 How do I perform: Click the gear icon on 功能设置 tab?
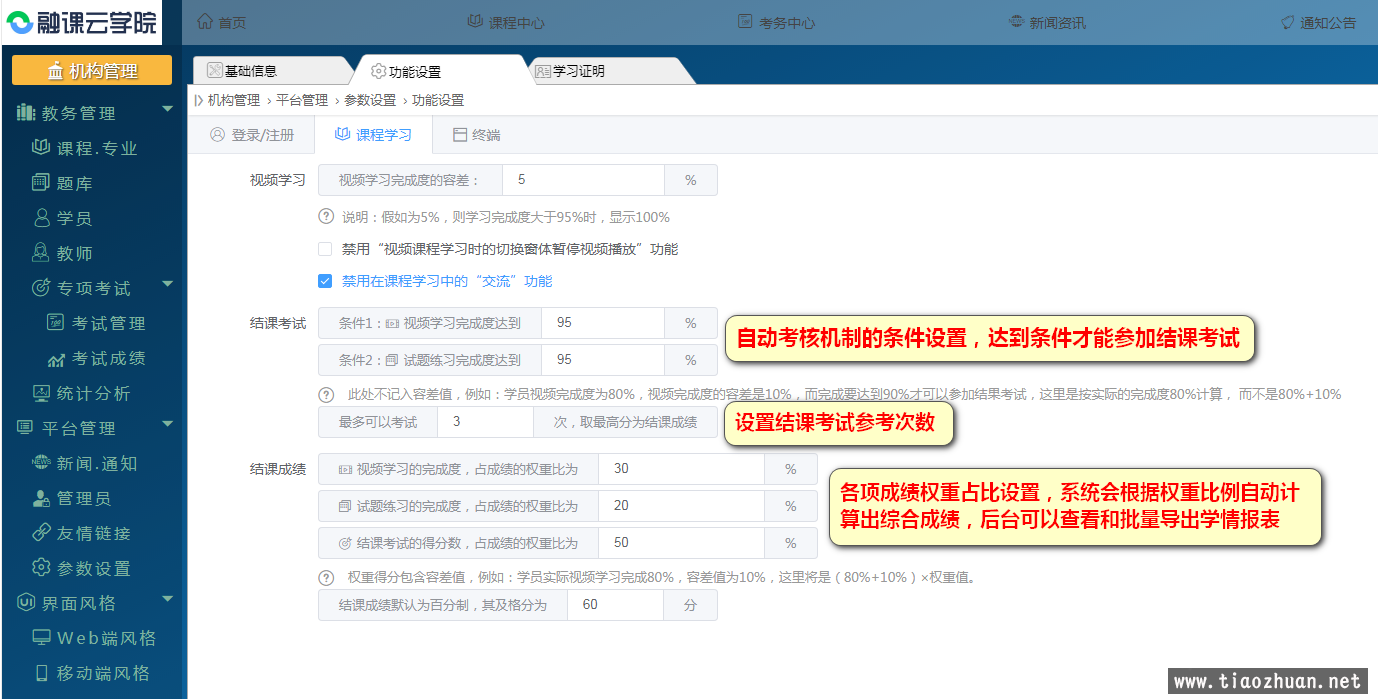(x=378, y=71)
